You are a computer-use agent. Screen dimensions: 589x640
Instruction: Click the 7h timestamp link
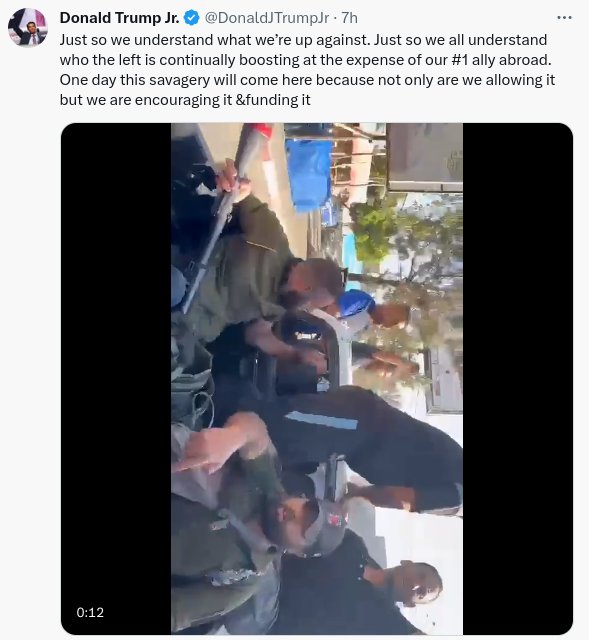pos(349,18)
